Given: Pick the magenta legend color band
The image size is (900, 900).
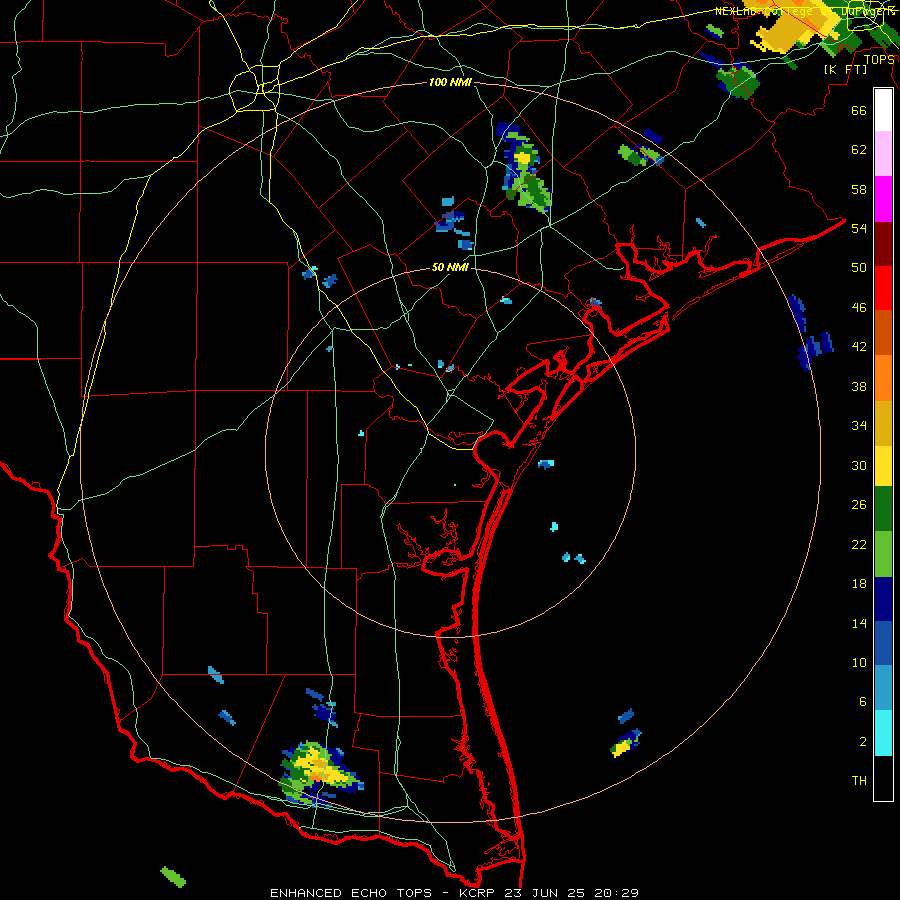Looking at the screenshot, I should [x=883, y=199].
